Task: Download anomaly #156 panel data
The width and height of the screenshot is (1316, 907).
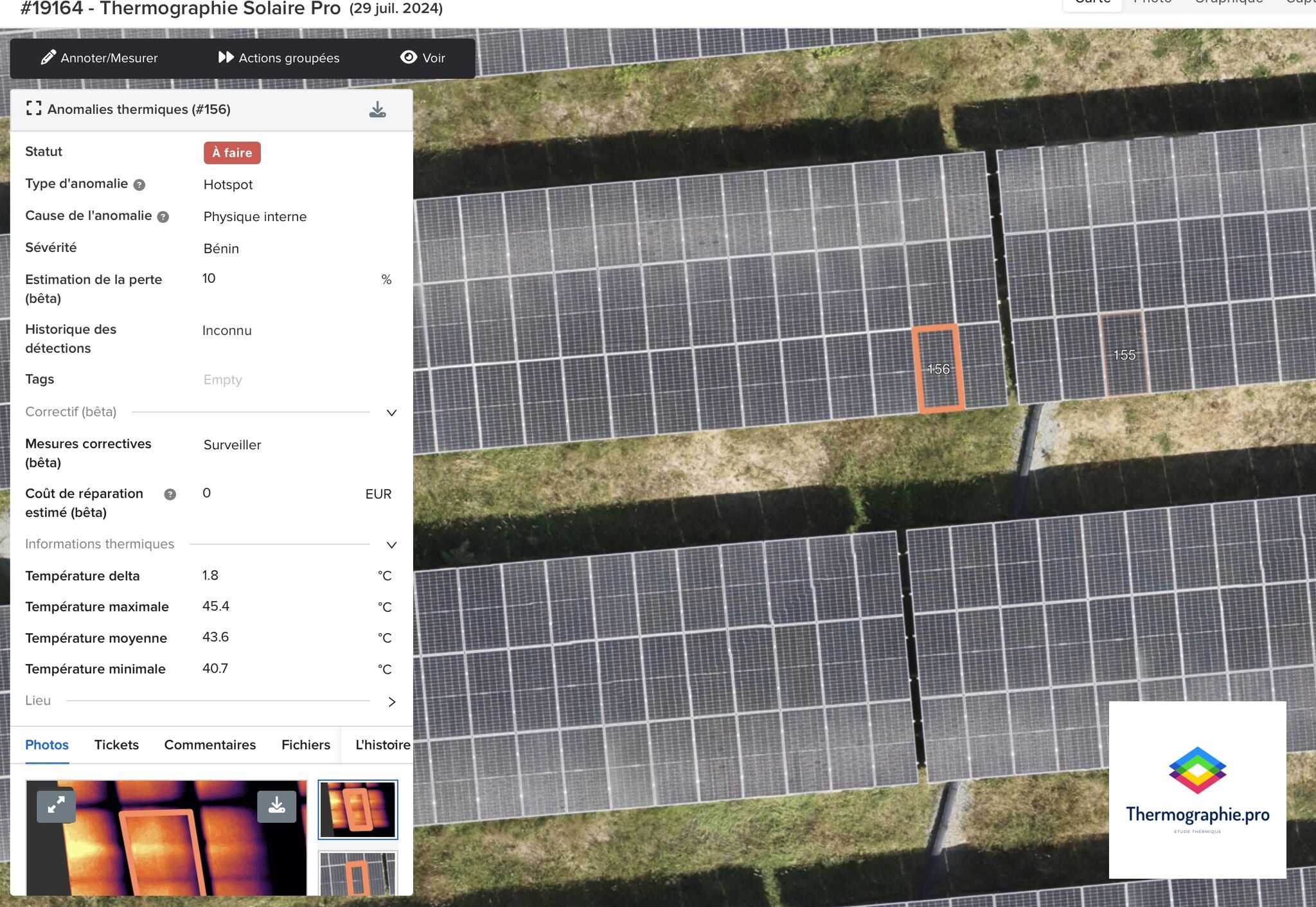Action: click(x=377, y=110)
